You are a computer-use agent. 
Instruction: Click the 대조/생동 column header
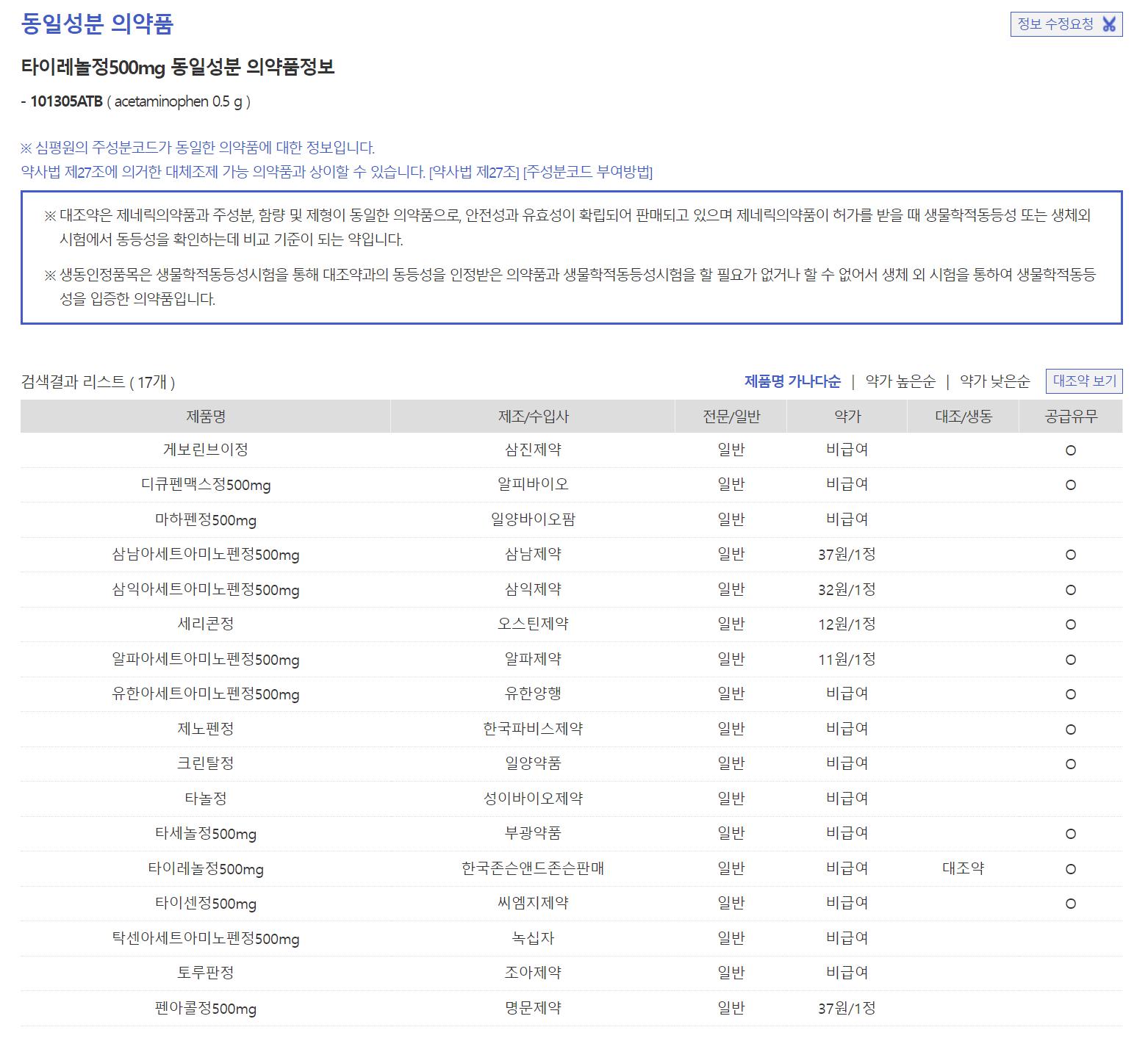point(964,417)
